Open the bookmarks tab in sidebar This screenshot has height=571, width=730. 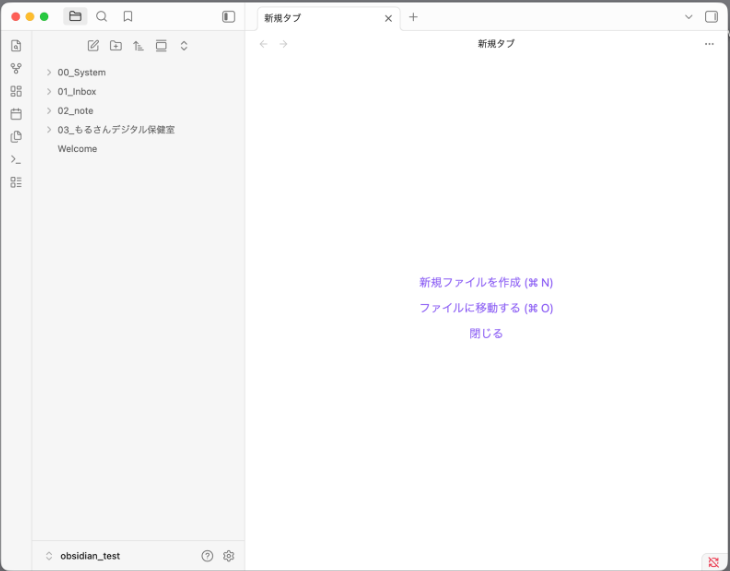tap(128, 17)
